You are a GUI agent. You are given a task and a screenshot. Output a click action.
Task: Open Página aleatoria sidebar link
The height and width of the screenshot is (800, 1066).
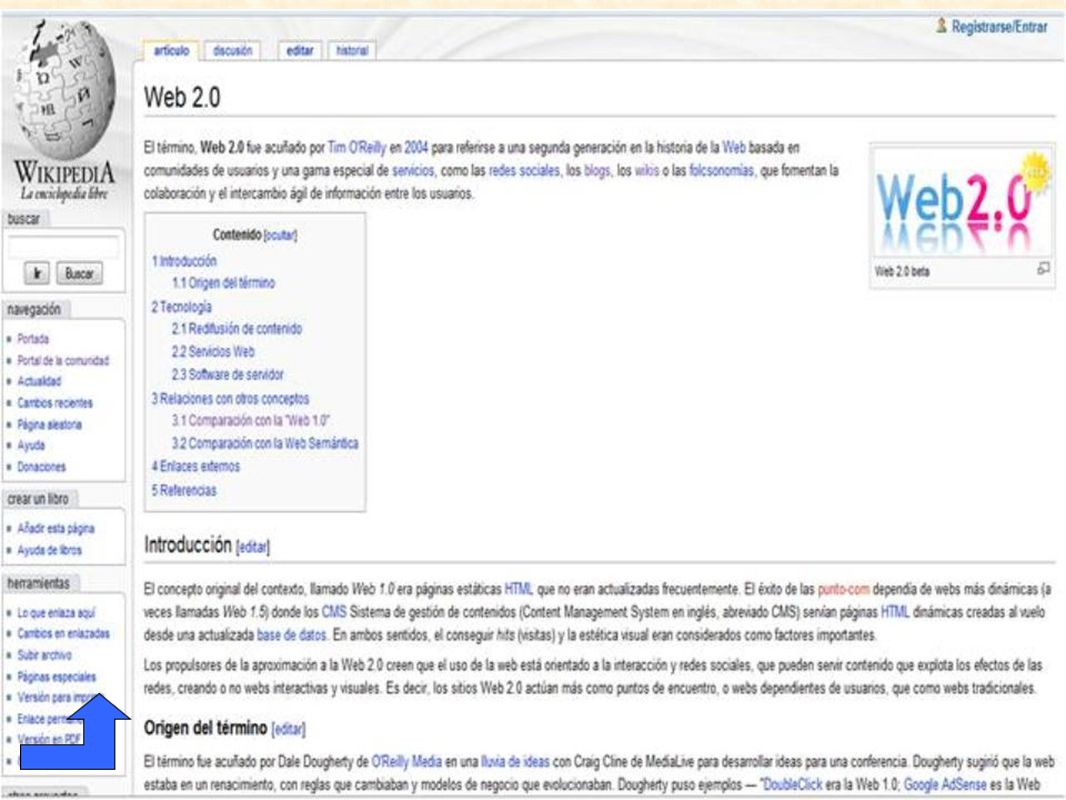50,424
